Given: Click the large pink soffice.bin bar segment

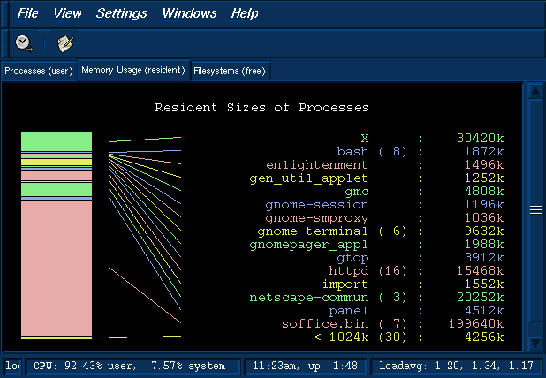Looking at the screenshot, I should tap(56, 268).
